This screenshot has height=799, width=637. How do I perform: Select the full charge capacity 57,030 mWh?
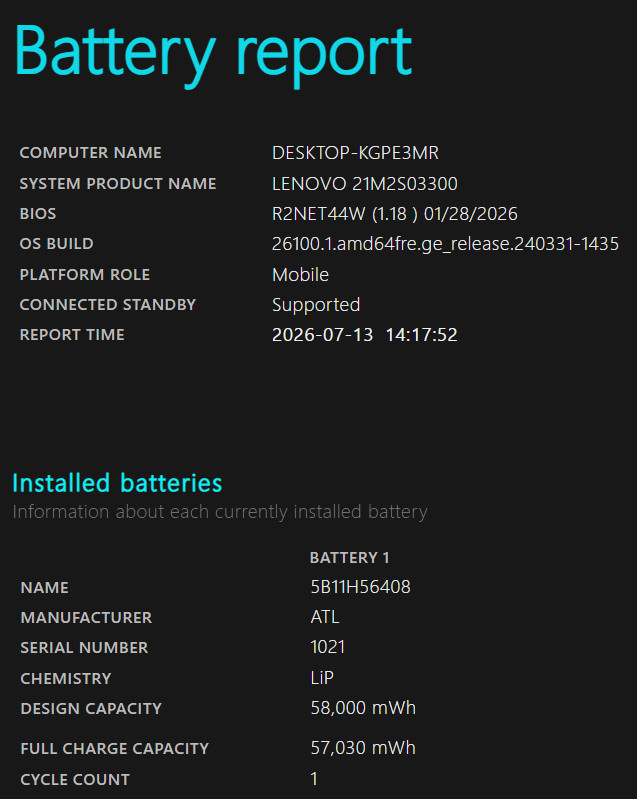click(x=363, y=748)
